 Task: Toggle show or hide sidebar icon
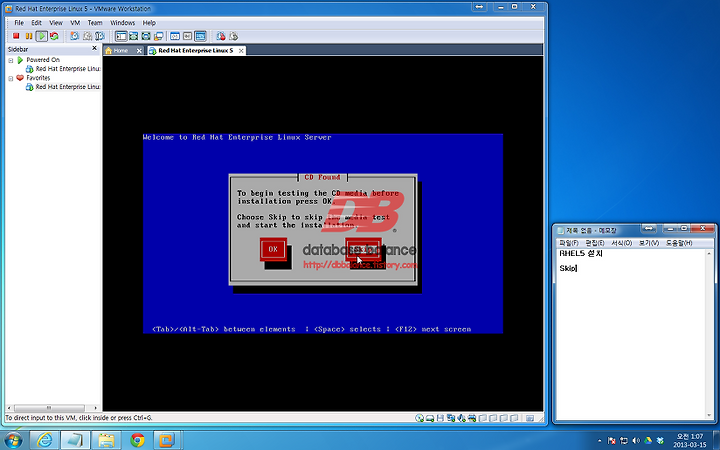tap(121, 36)
